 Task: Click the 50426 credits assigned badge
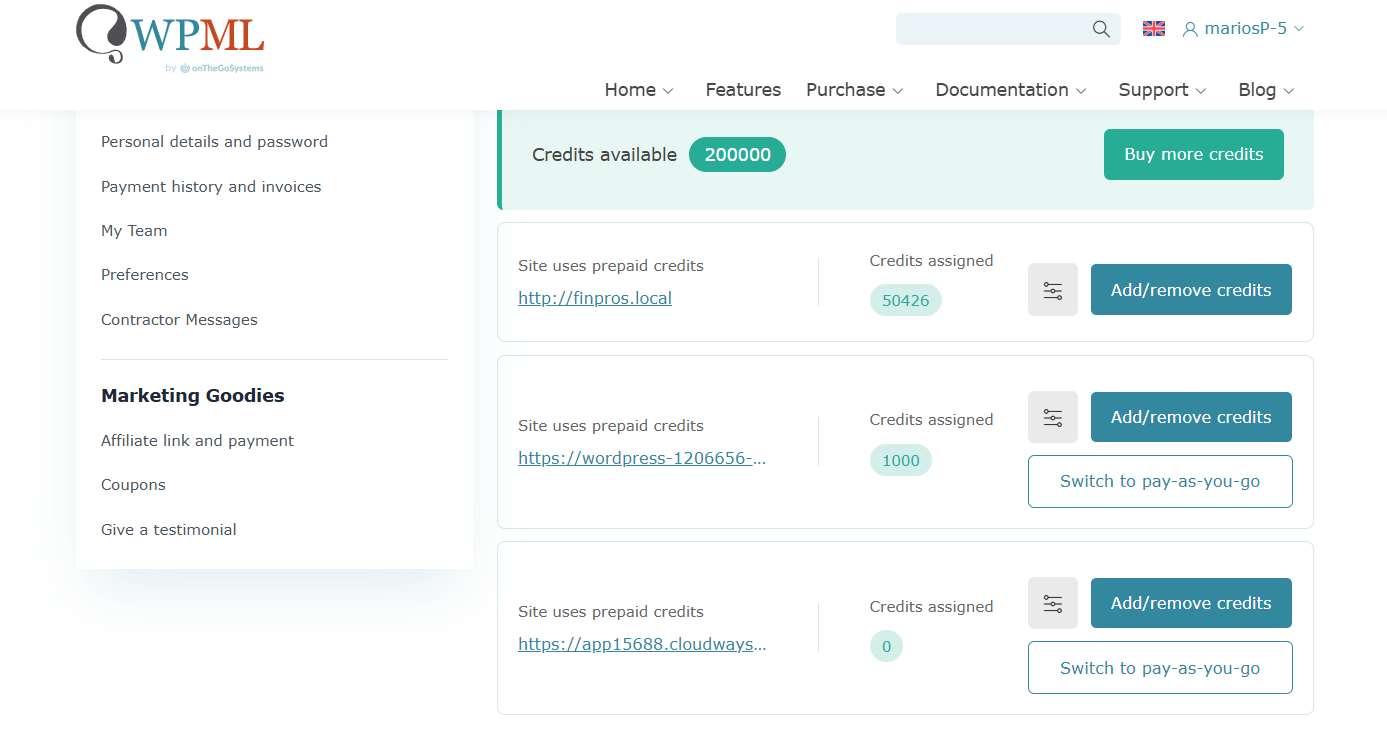905,300
